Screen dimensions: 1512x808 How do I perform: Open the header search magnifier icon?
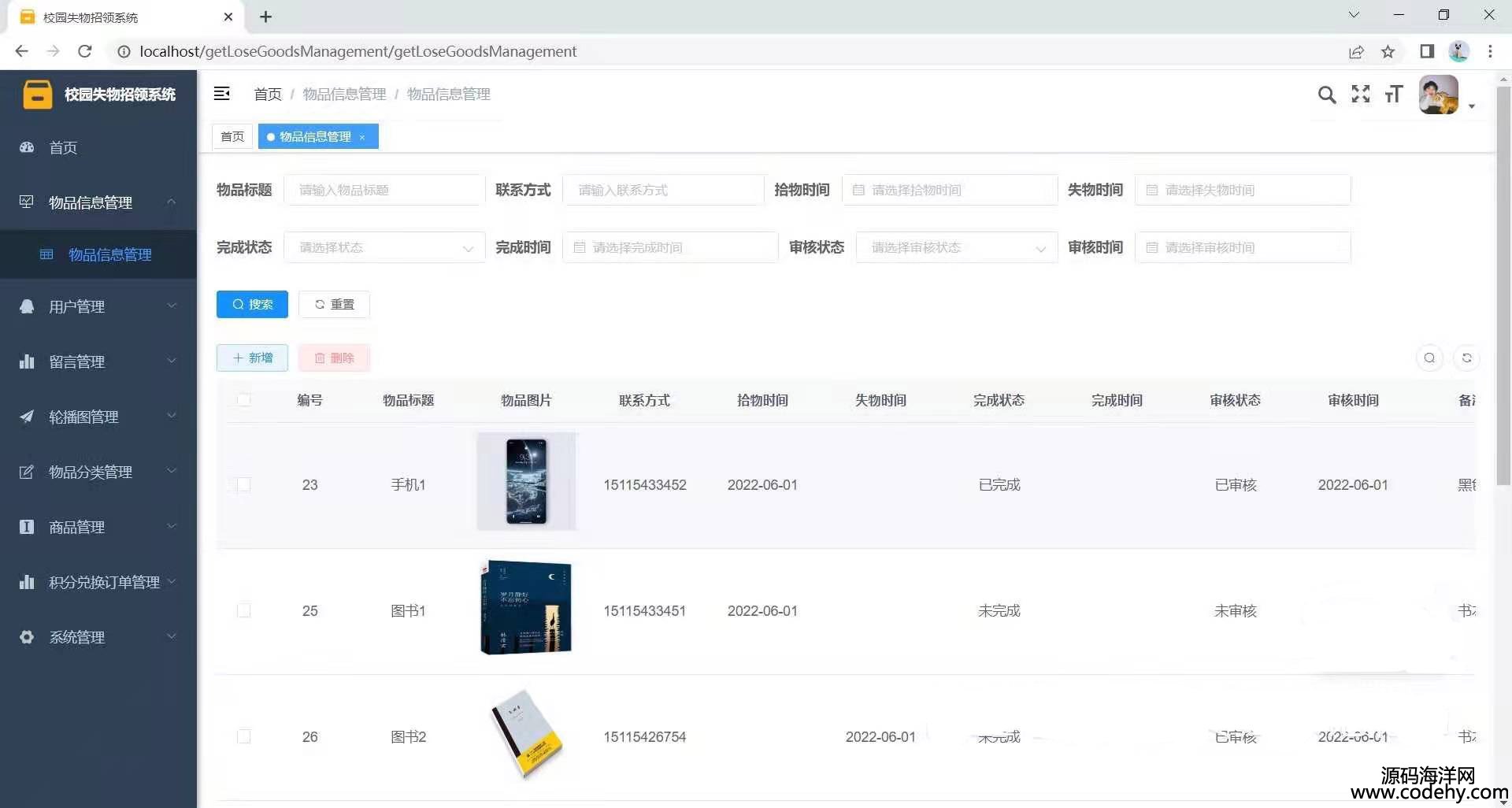point(1326,95)
